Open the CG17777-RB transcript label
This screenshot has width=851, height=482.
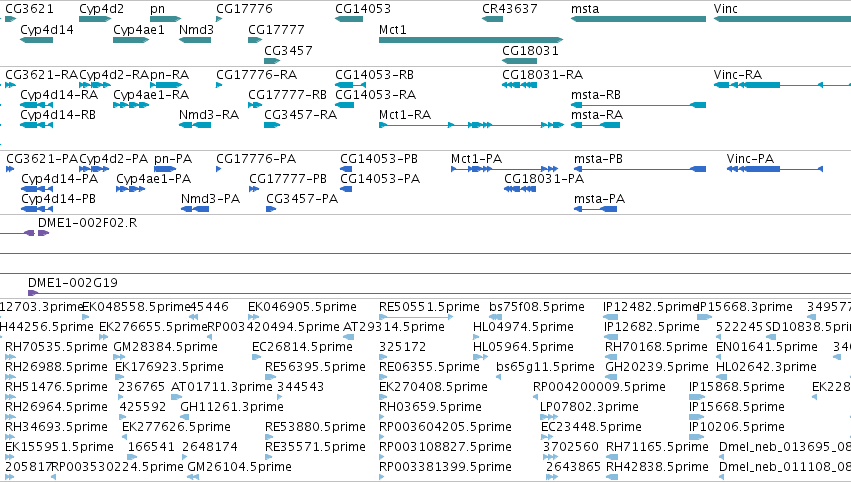tap(288, 95)
